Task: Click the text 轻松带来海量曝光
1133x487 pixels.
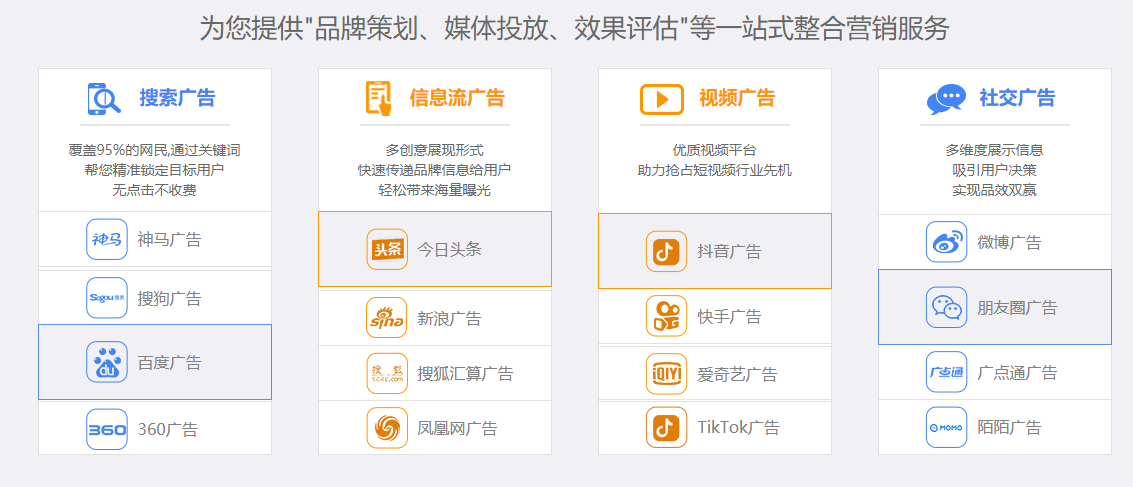Action: point(435,191)
